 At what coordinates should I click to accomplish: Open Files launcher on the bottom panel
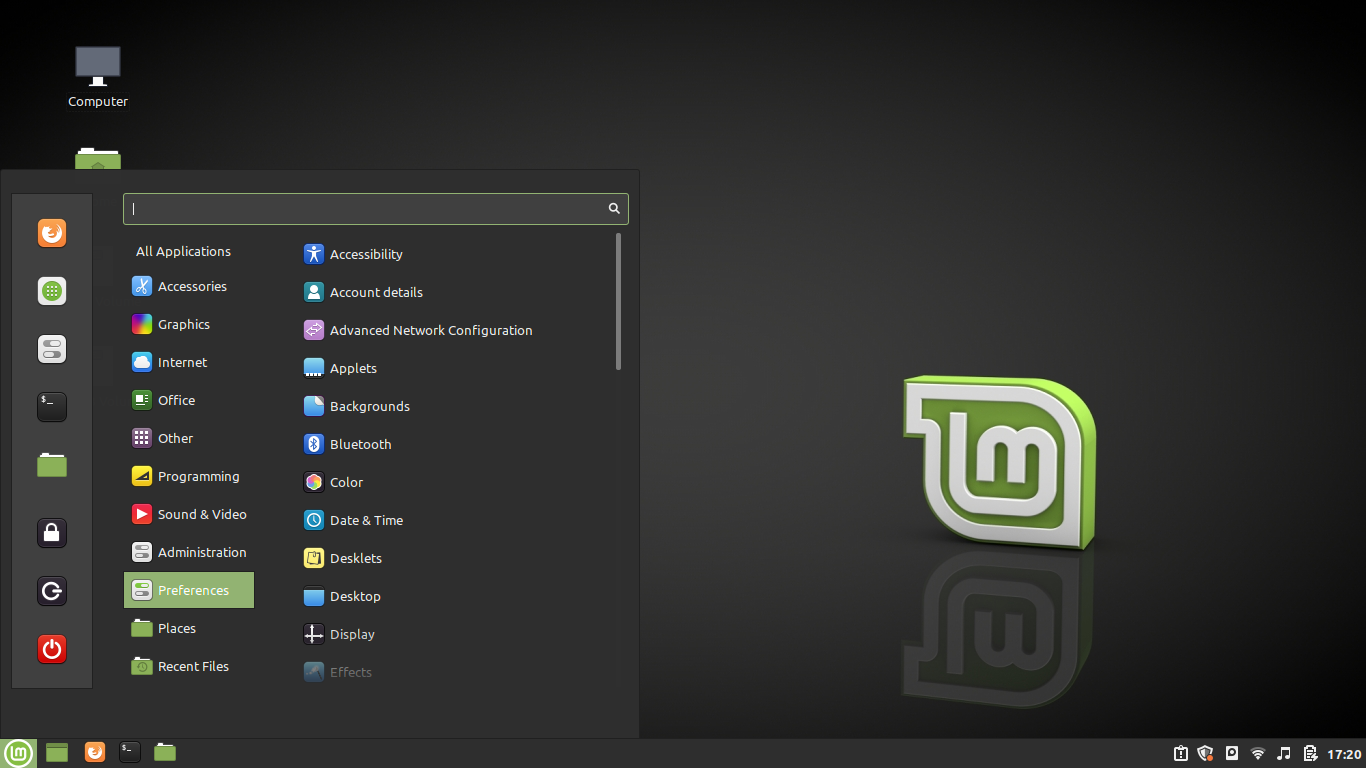[x=165, y=752]
